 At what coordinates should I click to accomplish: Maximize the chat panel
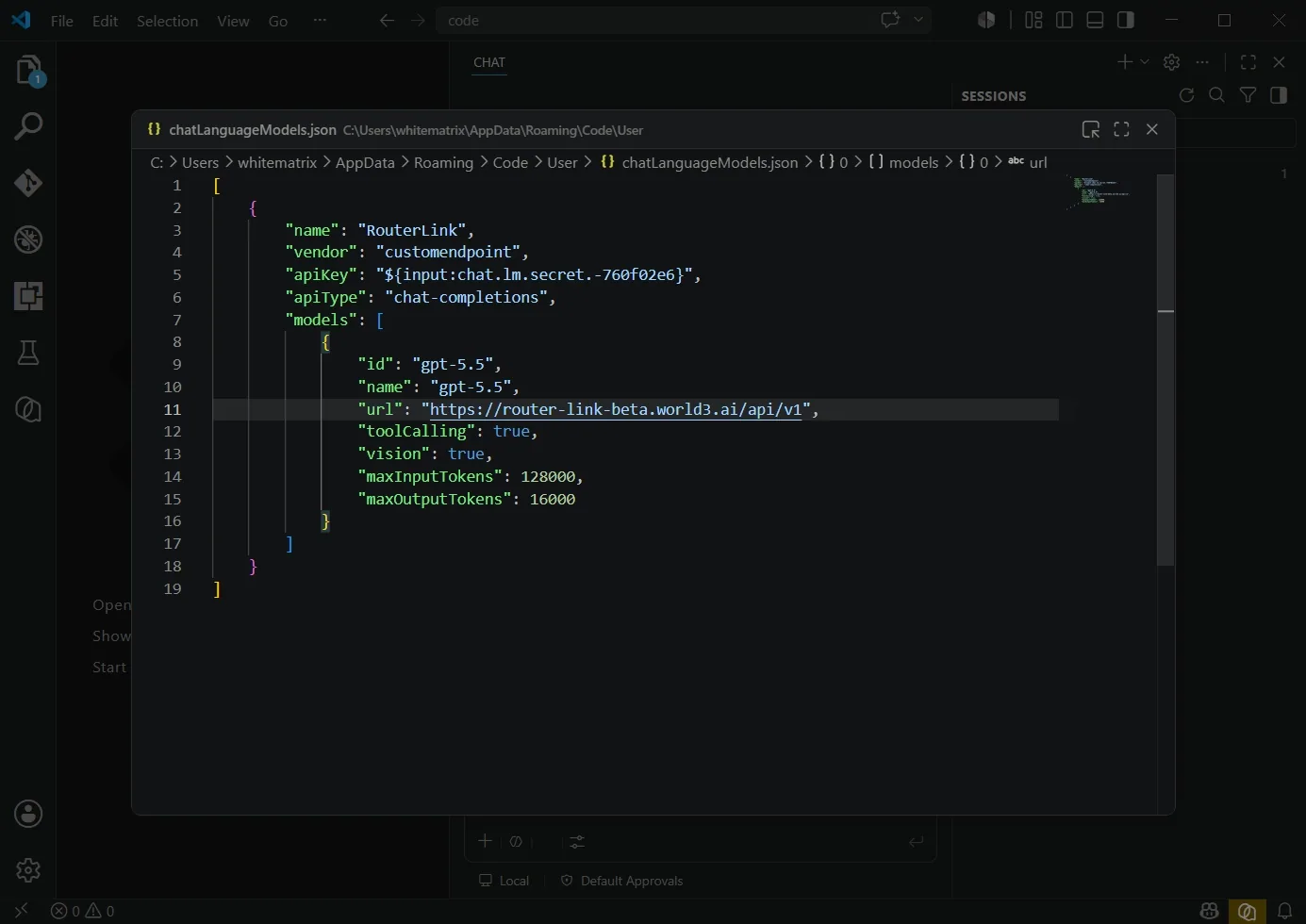pos(1248,62)
